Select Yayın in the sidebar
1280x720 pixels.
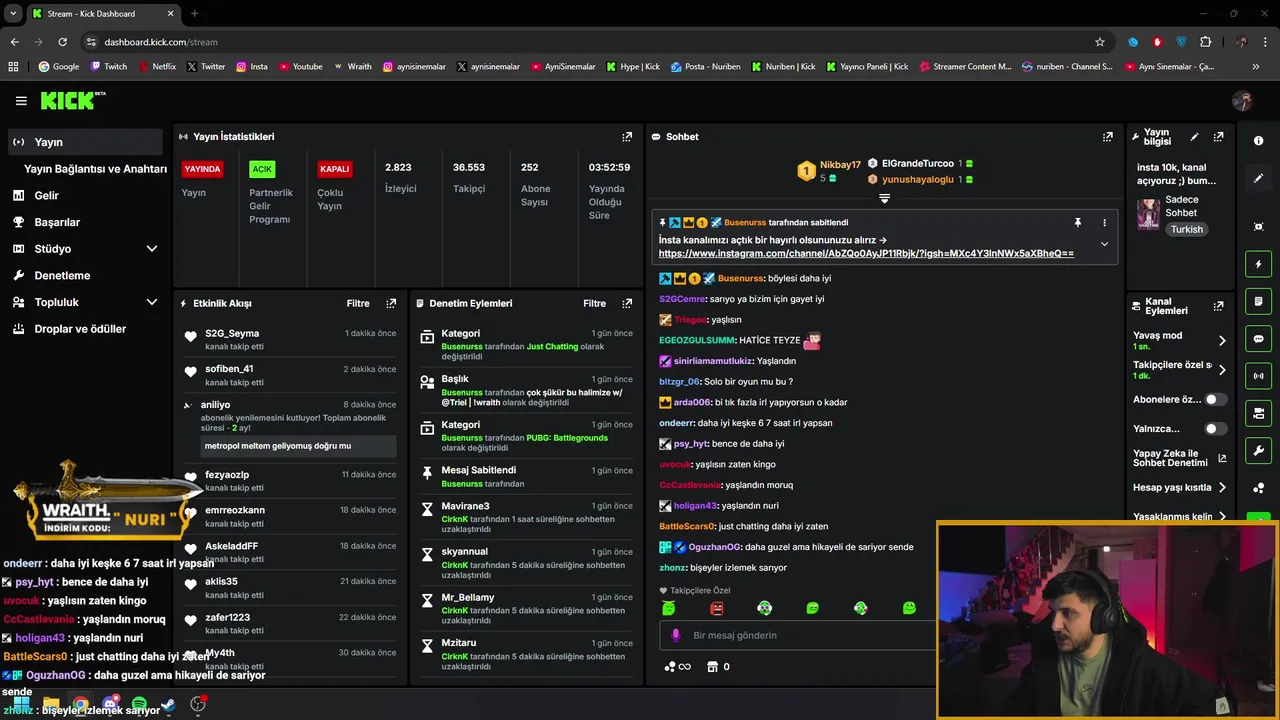click(x=85, y=142)
